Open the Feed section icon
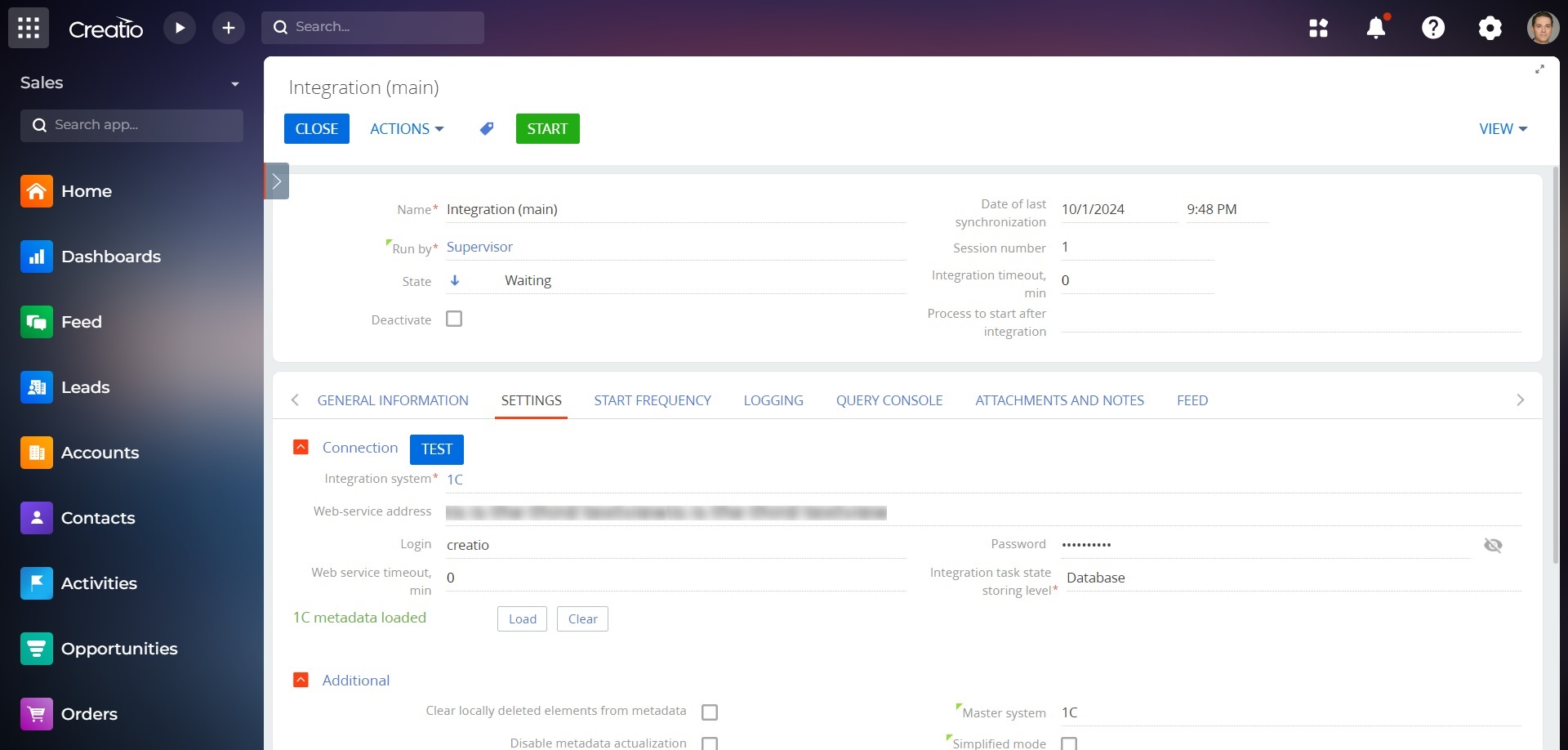This screenshot has width=1568, height=750. pyautogui.click(x=37, y=322)
